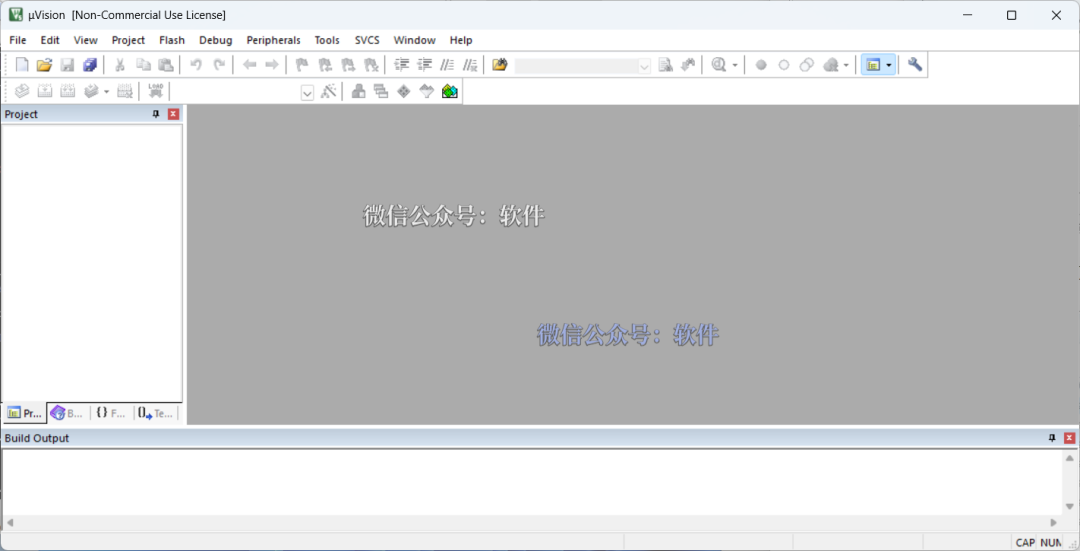The height and width of the screenshot is (551, 1080).
Task: Switch to the Books (B...) tab
Action: tap(67, 413)
